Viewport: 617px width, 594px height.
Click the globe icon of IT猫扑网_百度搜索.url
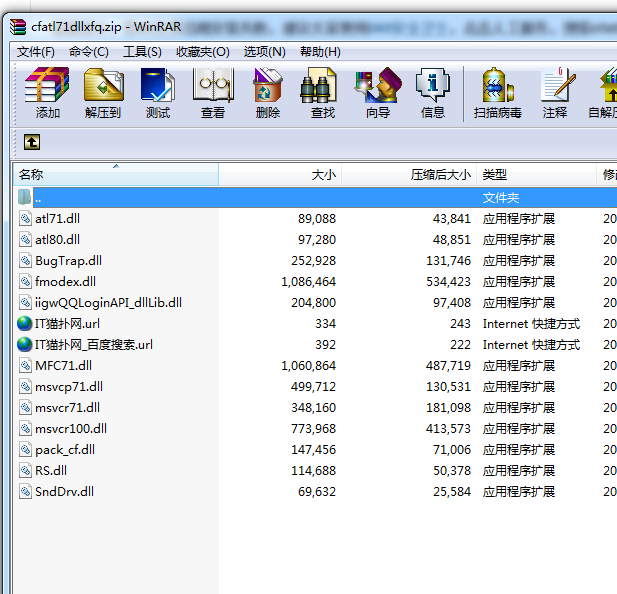[24, 344]
